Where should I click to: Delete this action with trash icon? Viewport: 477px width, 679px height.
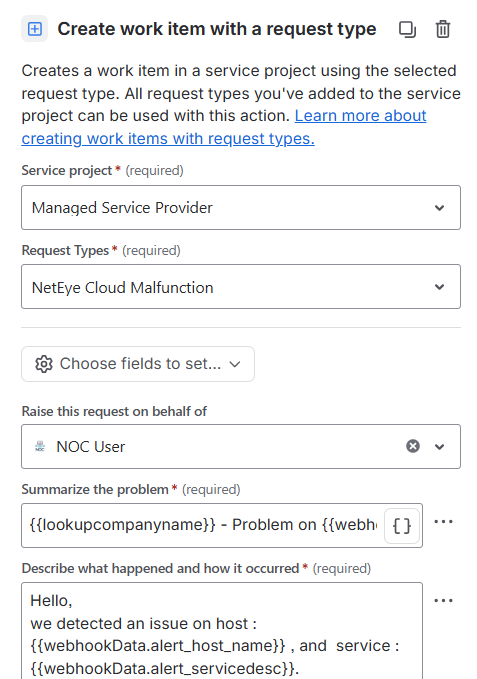[x=443, y=29]
